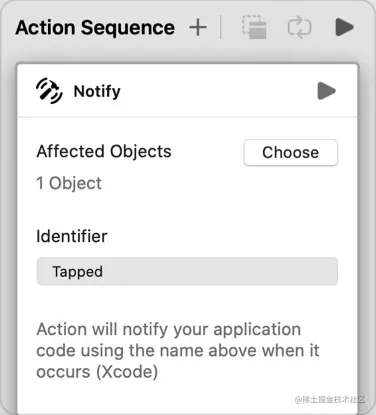
Task: Add a new action with plus icon
Action: (x=198, y=27)
